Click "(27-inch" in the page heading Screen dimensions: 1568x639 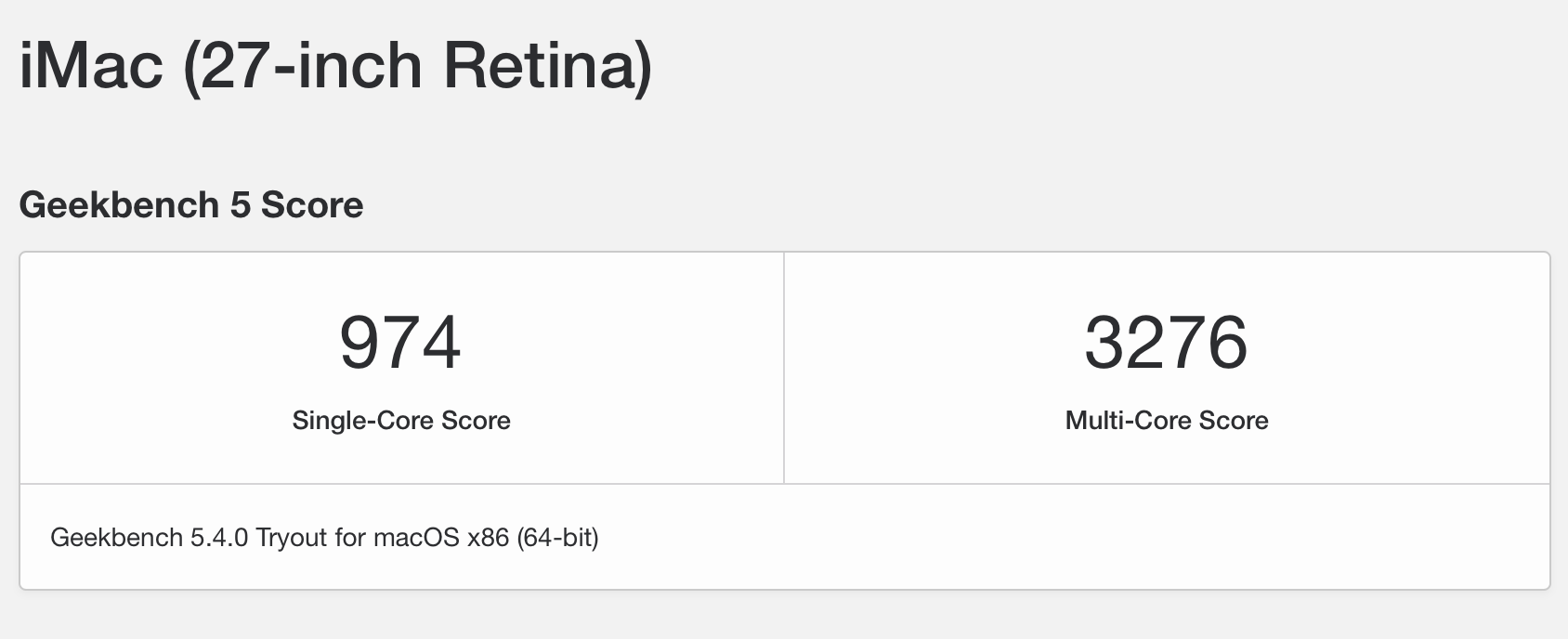303,66
